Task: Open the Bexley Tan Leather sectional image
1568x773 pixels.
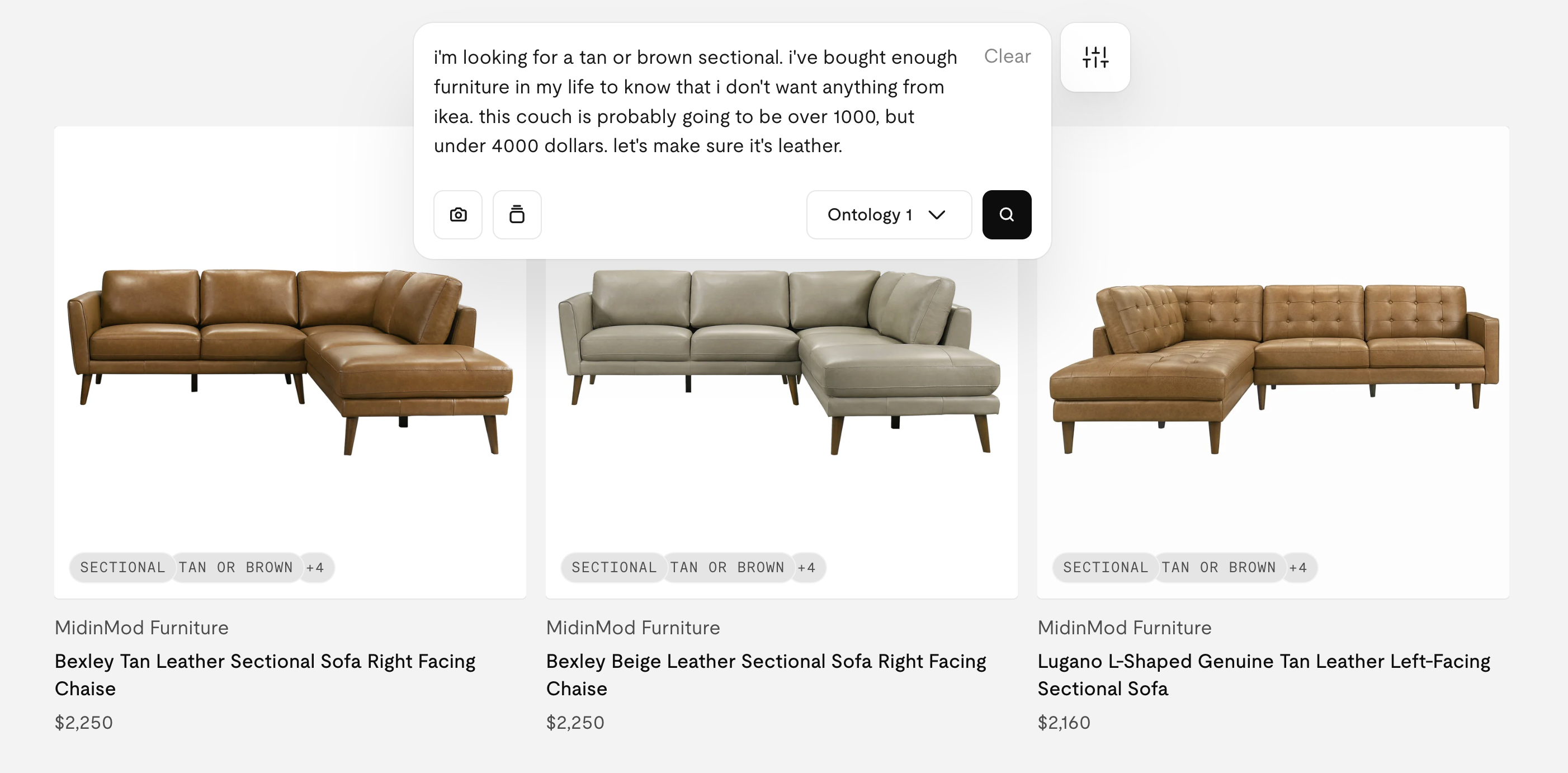Action: point(290,362)
